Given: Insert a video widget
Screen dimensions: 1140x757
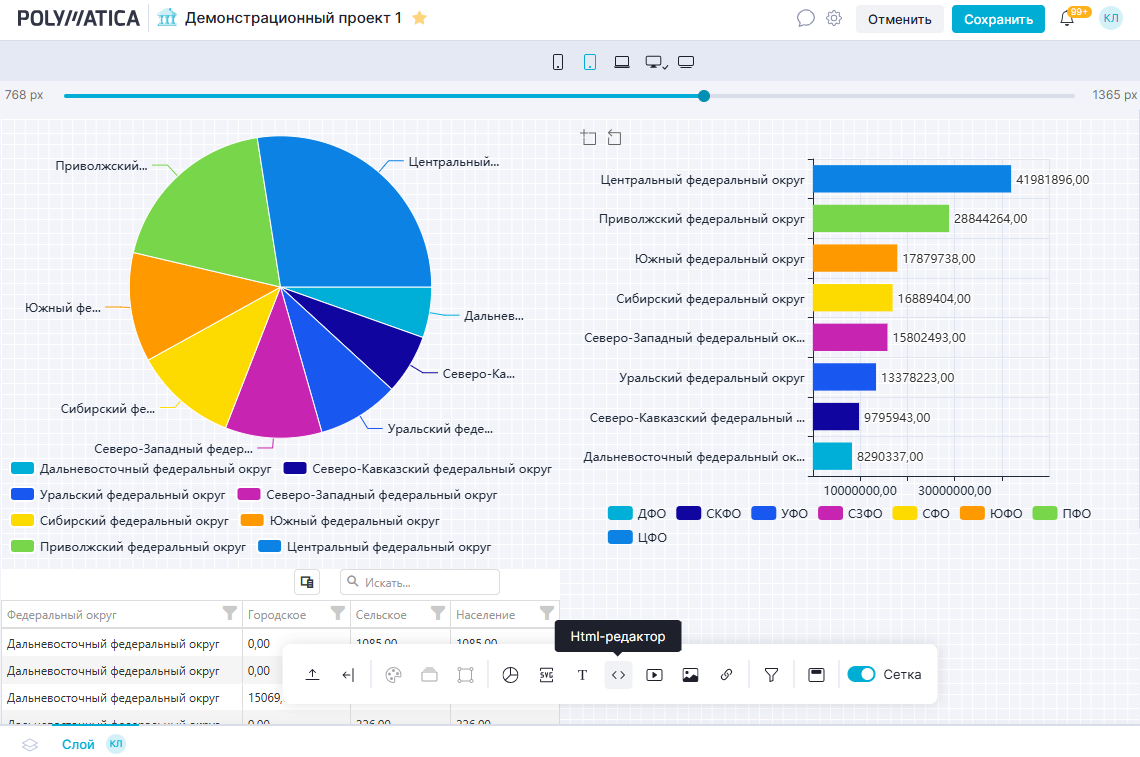Looking at the screenshot, I should point(654,675).
